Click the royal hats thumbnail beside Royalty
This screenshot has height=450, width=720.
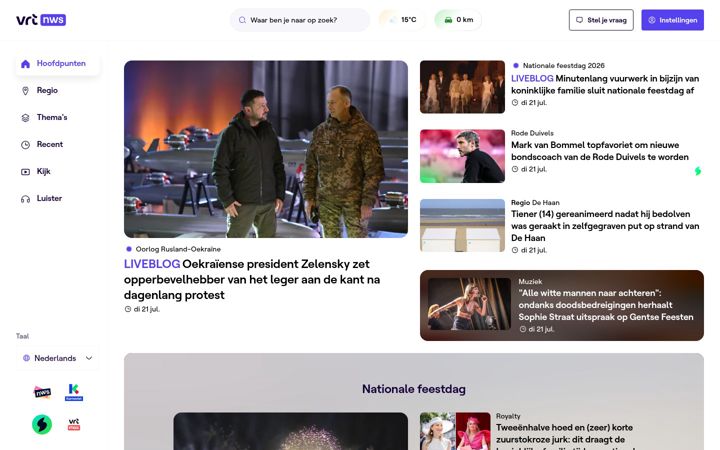tap(456, 431)
